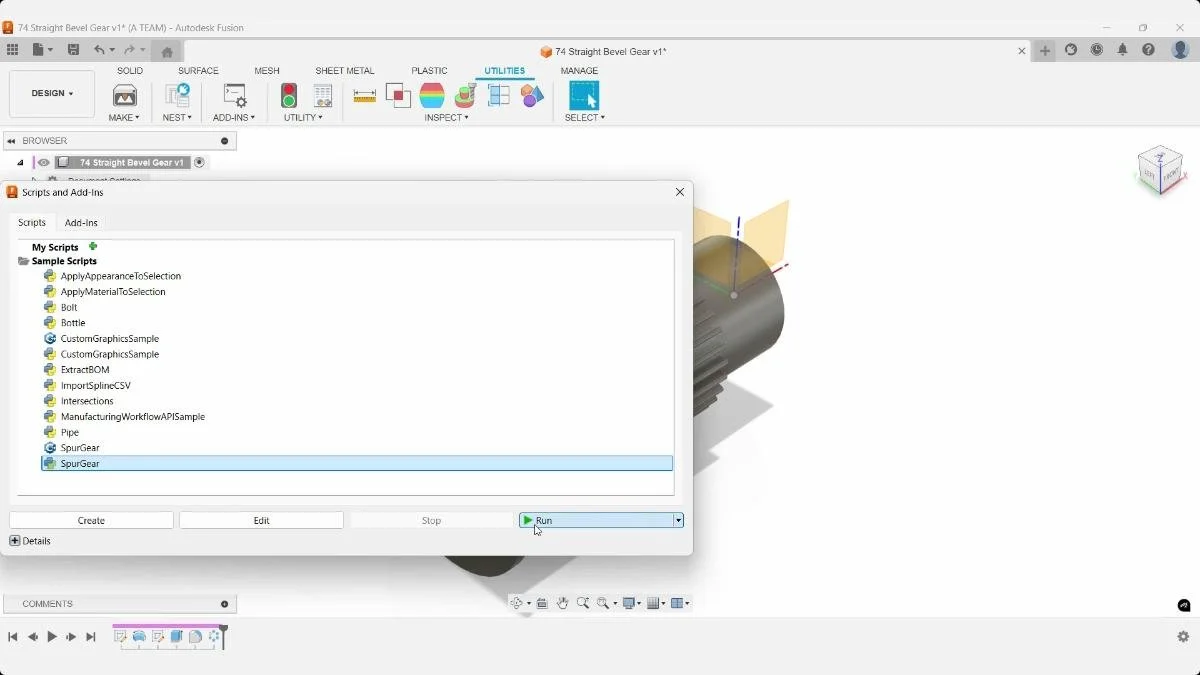
Task: Open notifications bell
Action: [1122, 50]
